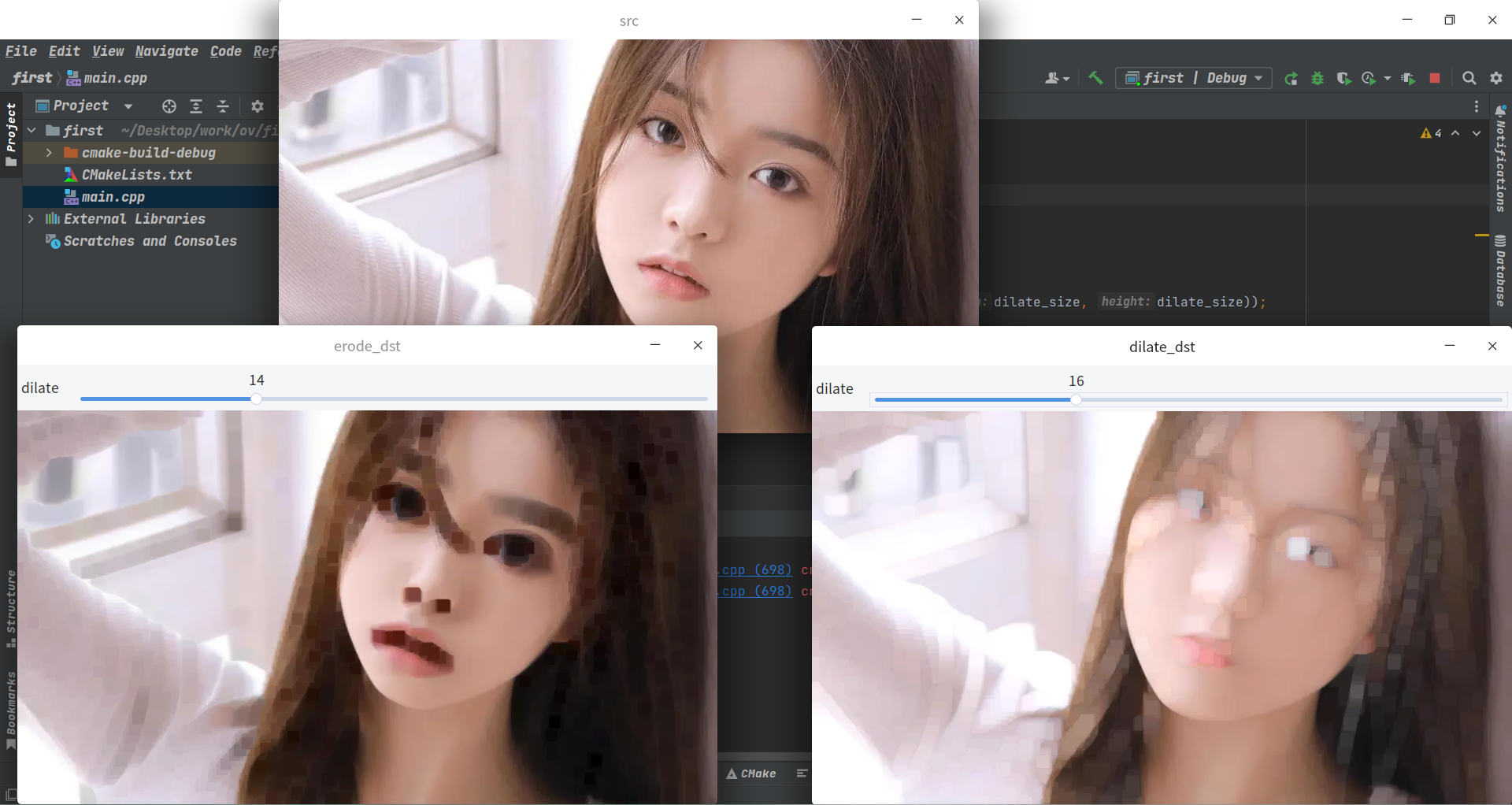Close the erode_dst window
Viewport: 1512px width, 805px height.
698,345
